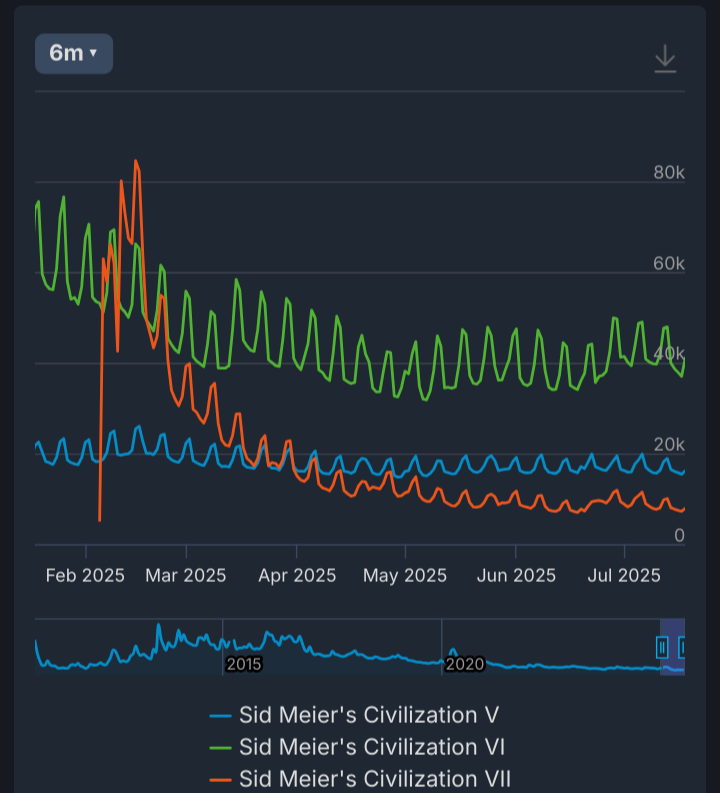This screenshot has height=793, width=720.
Task: Click the May 2025 axis label
Action: click(x=405, y=576)
